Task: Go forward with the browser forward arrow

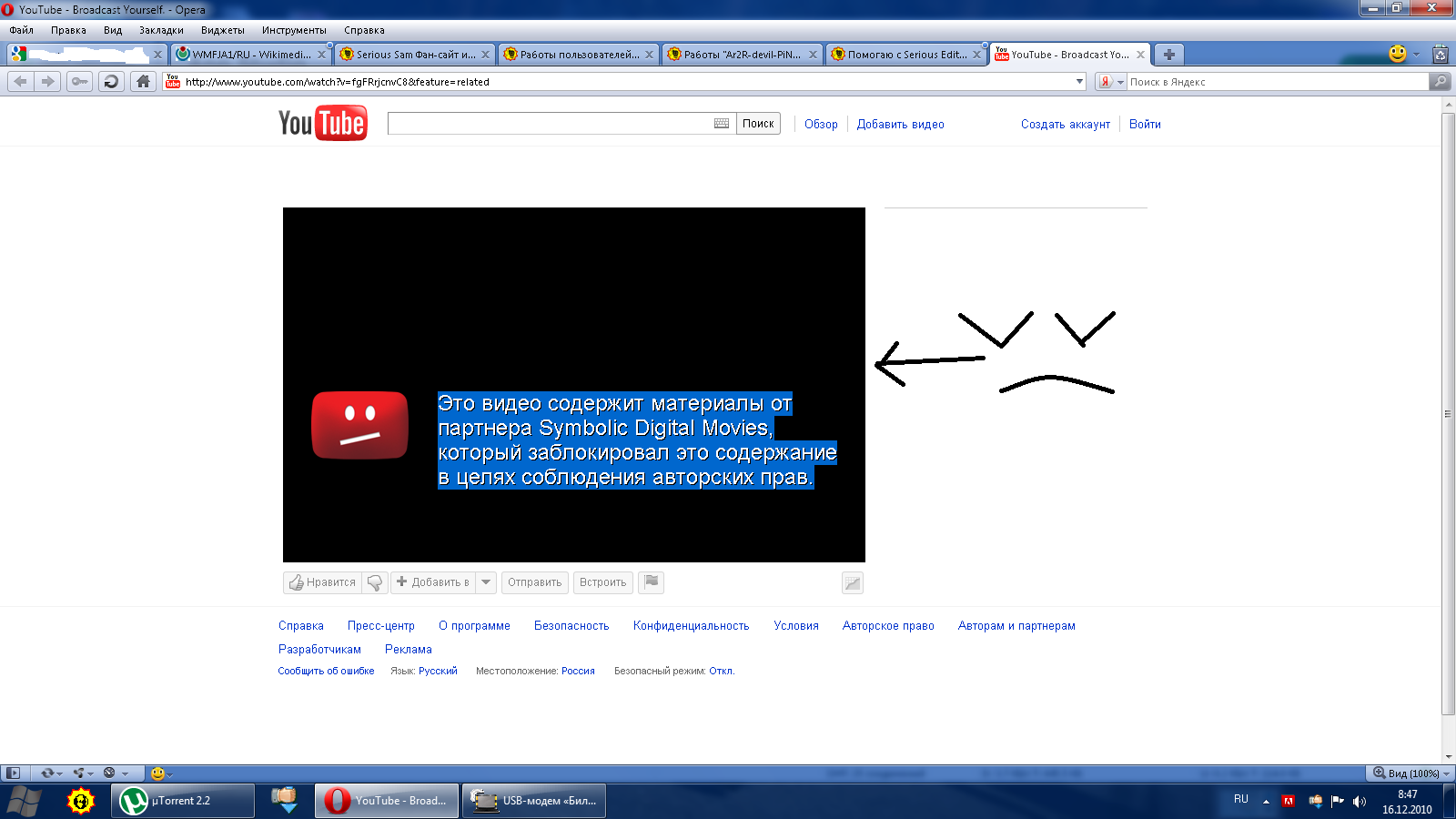Action: (x=48, y=81)
